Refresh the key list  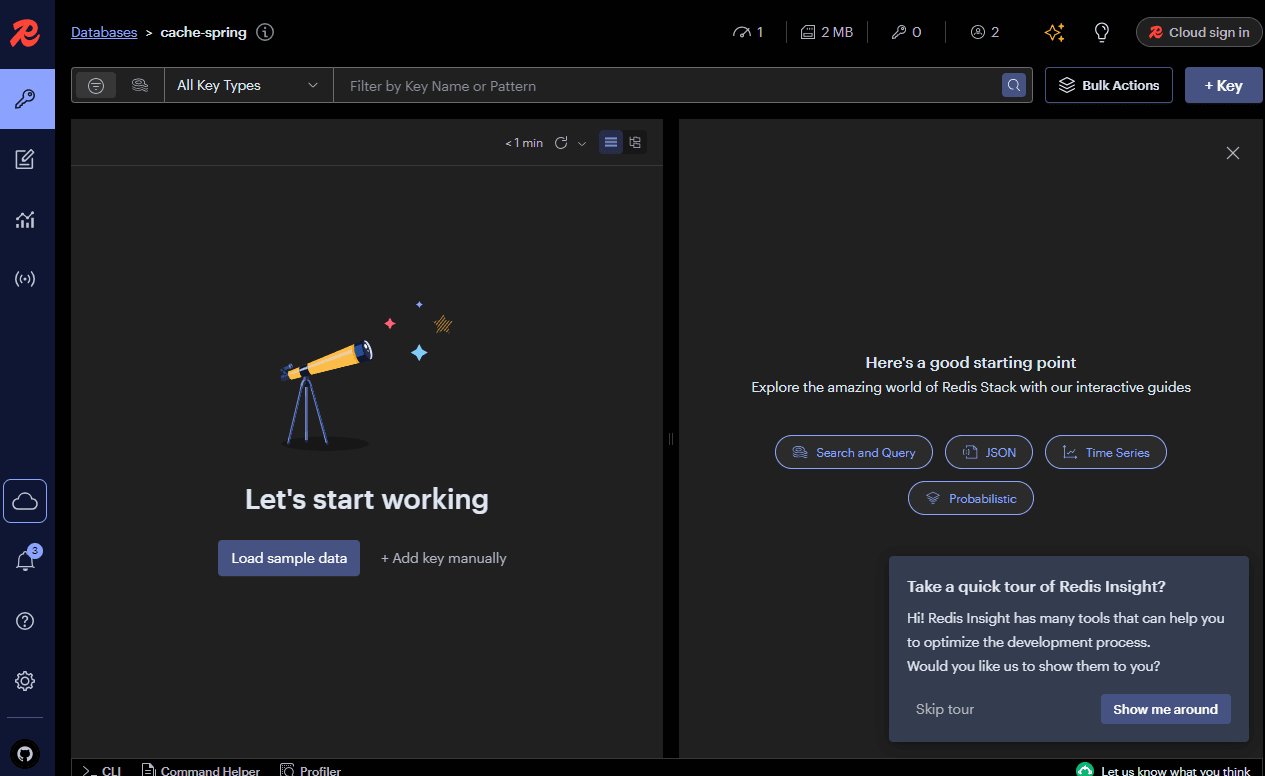(x=561, y=143)
